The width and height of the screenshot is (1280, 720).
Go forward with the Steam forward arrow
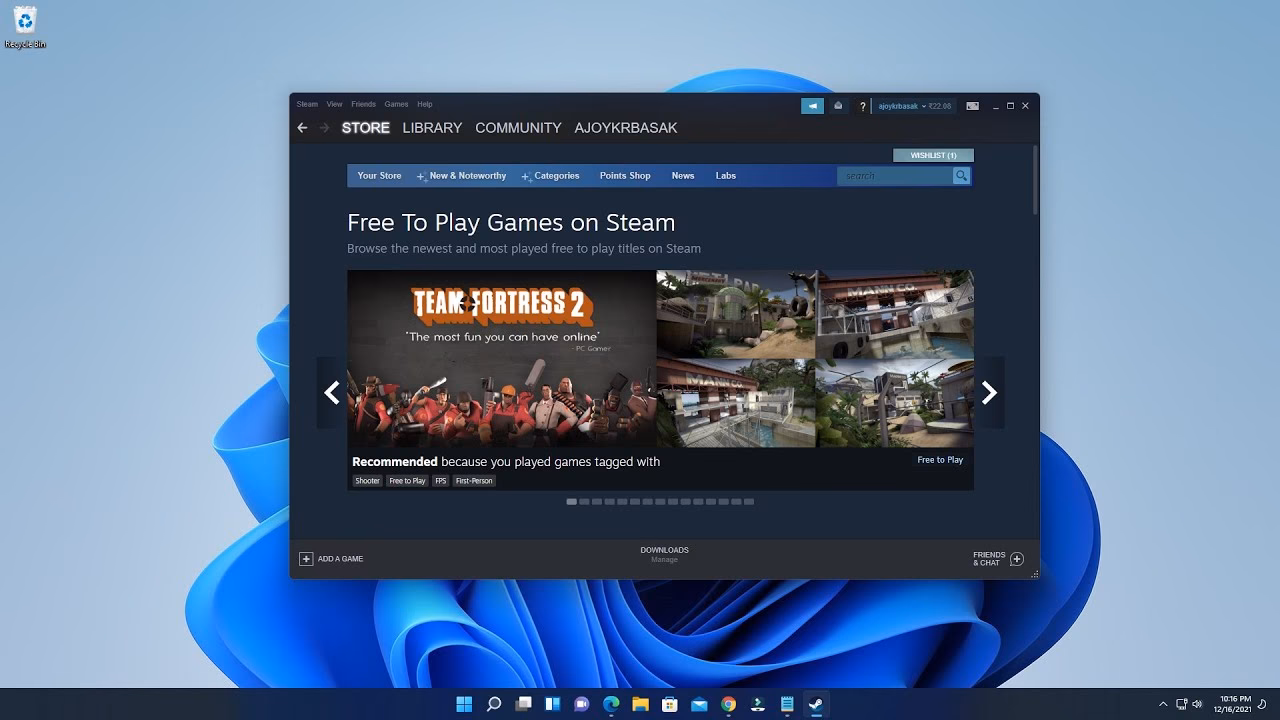coord(324,128)
